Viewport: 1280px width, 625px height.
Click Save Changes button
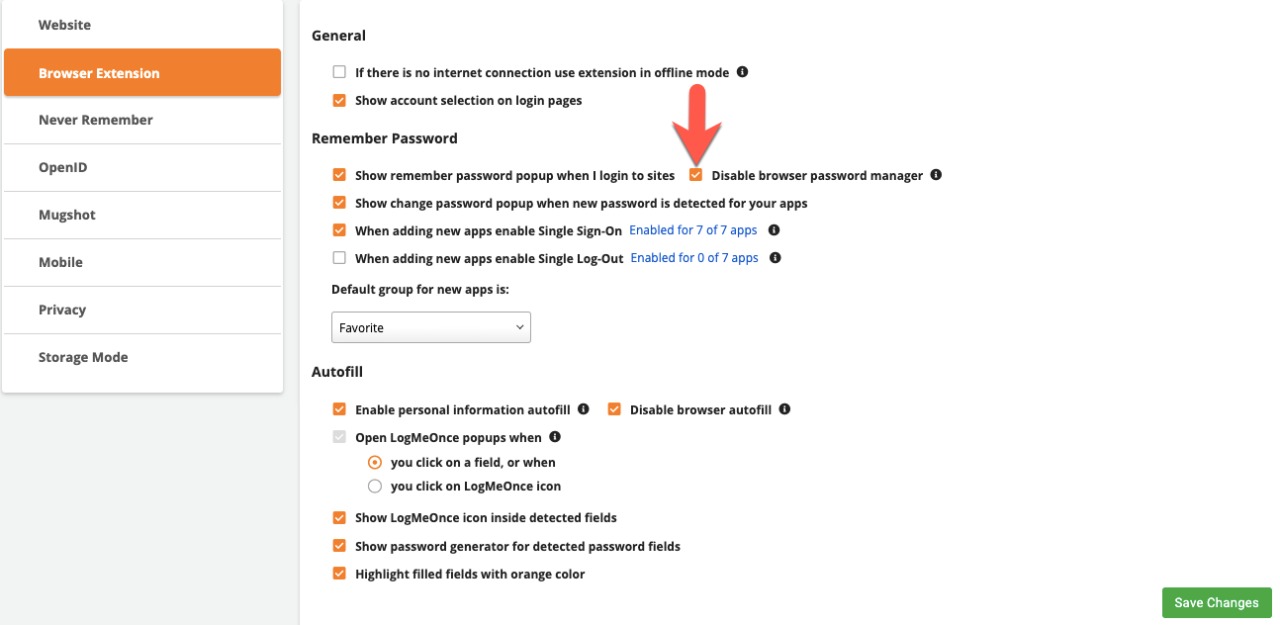(1216, 602)
